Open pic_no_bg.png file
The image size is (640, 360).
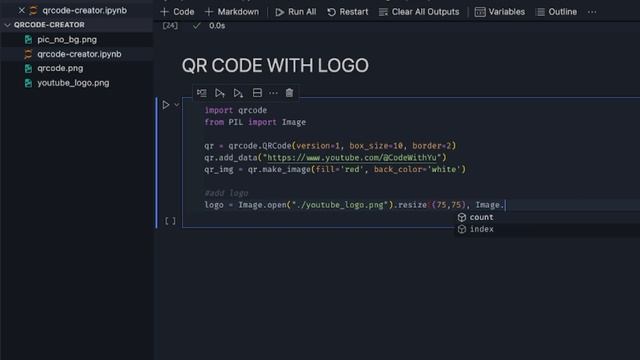click(x=67, y=40)
